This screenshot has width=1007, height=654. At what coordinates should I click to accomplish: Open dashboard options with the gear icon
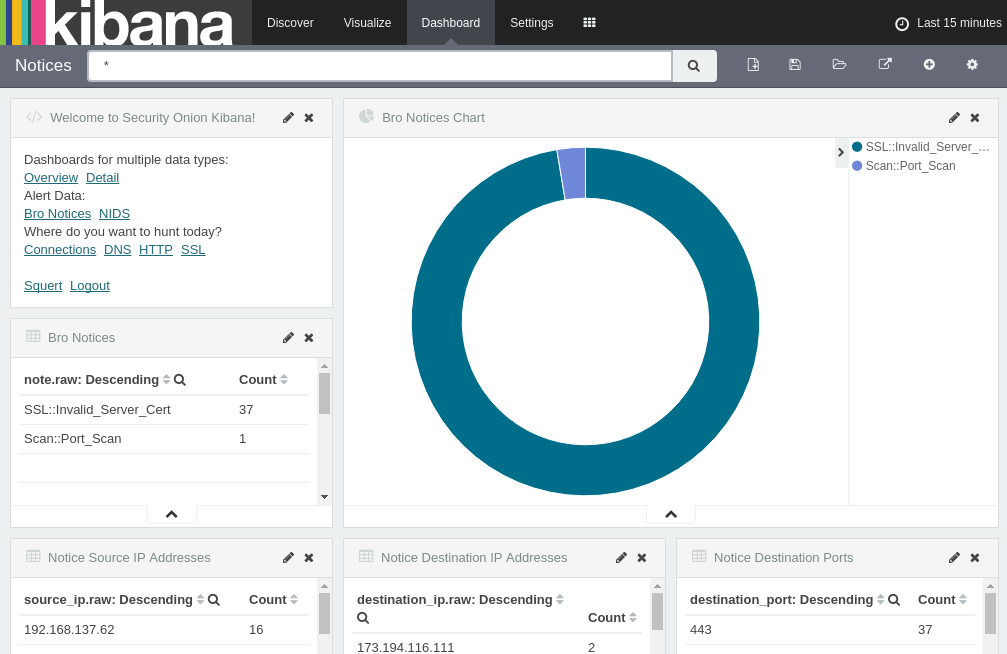[971, 64]
